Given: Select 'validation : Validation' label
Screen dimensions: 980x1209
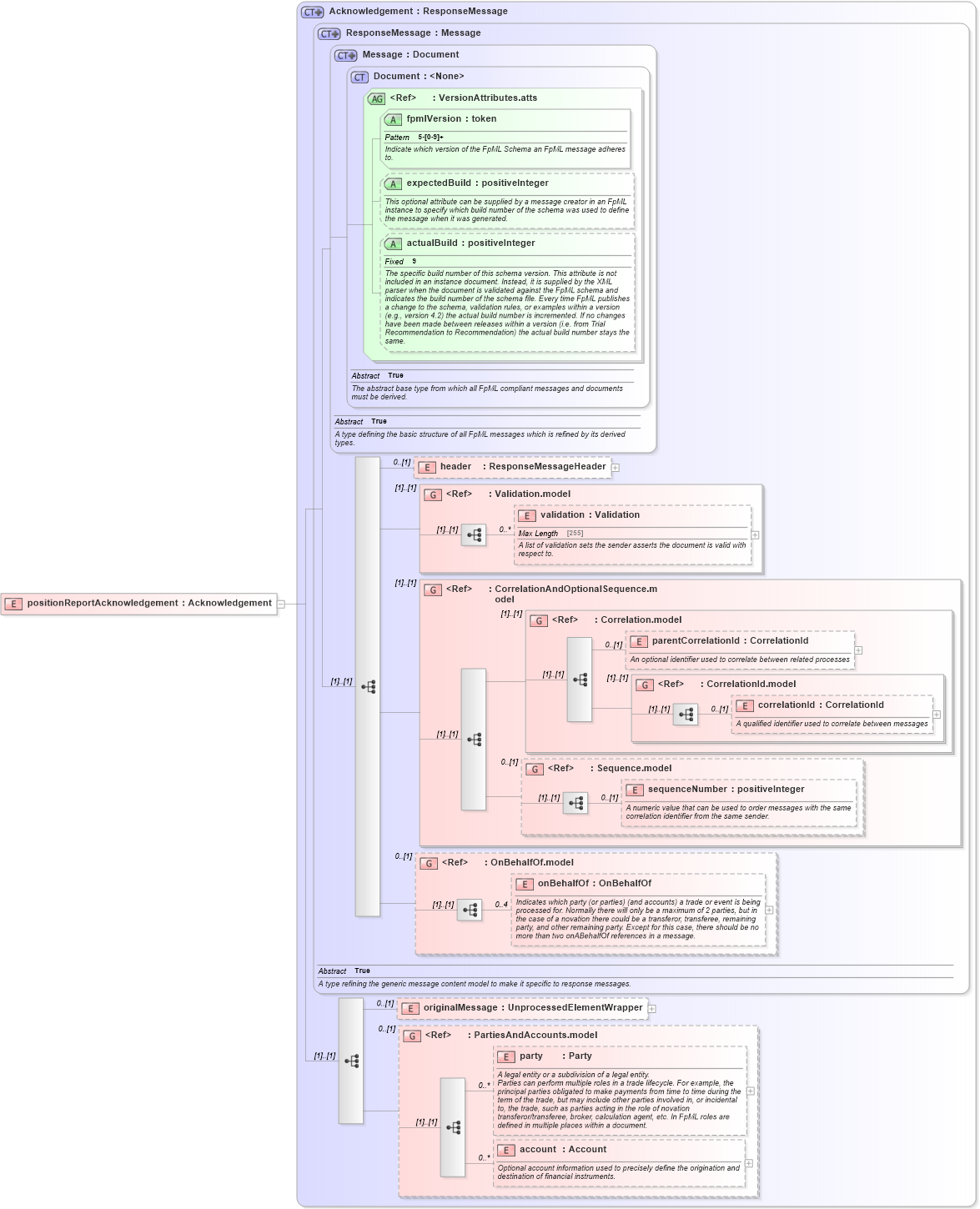Looking at the screenshot, I should pyautogui.click(x=591, y=515).
